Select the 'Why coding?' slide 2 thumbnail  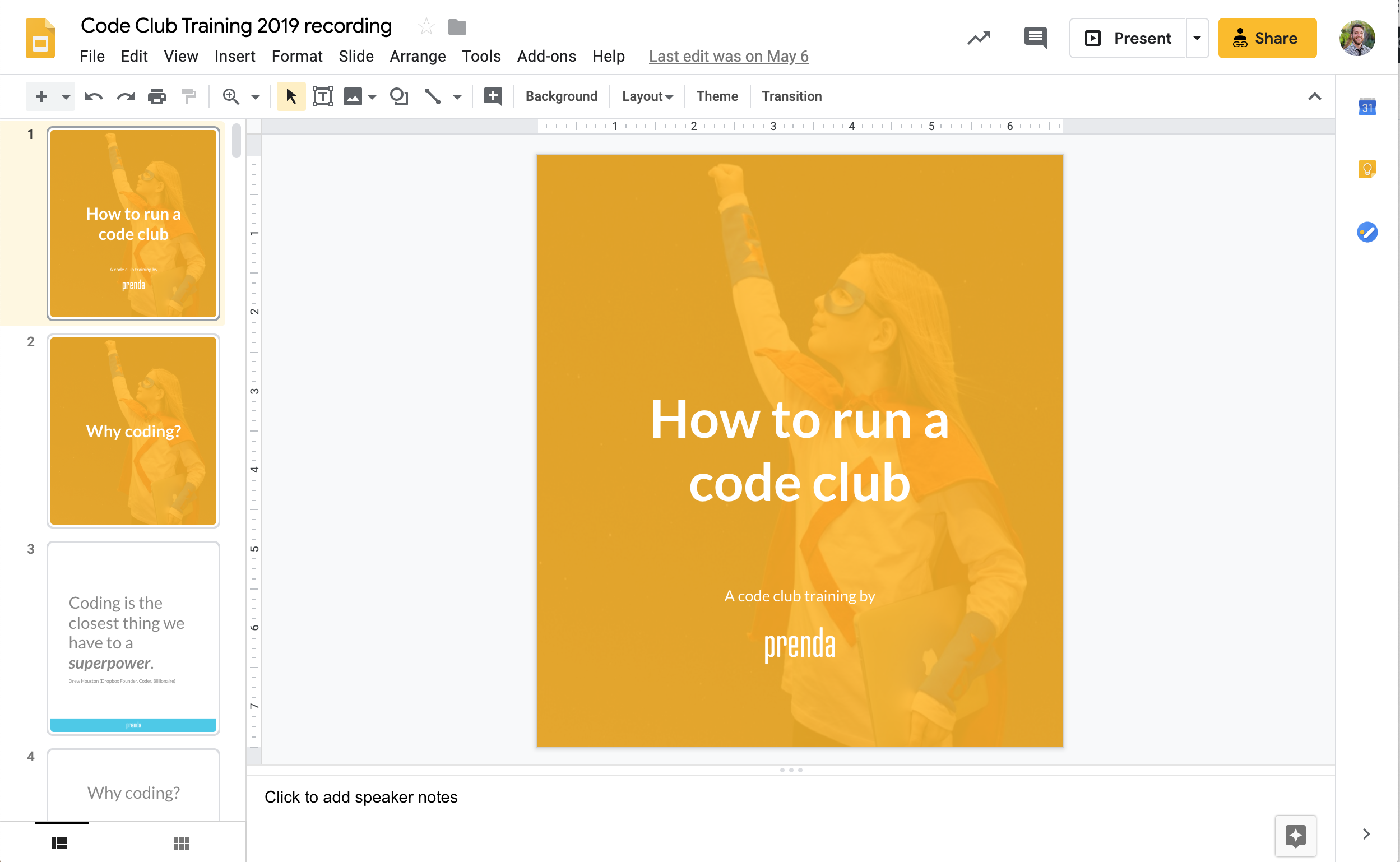pos(133,431)
